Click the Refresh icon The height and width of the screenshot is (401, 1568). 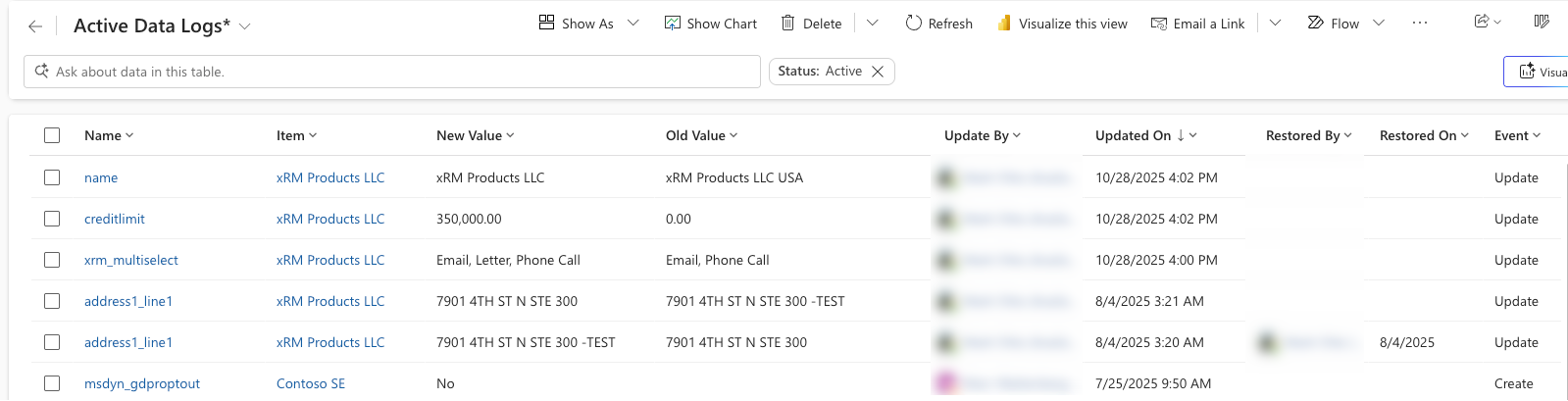pyautogui.click(x=914, y=24)
